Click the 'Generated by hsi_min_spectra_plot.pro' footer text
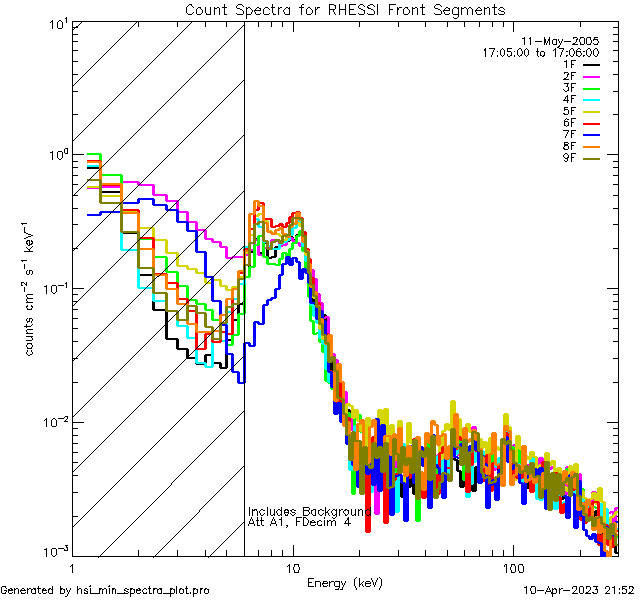Image resolution: width=640 pixels, height=600 pixels. pyautogui.click(x=105, y=590)
